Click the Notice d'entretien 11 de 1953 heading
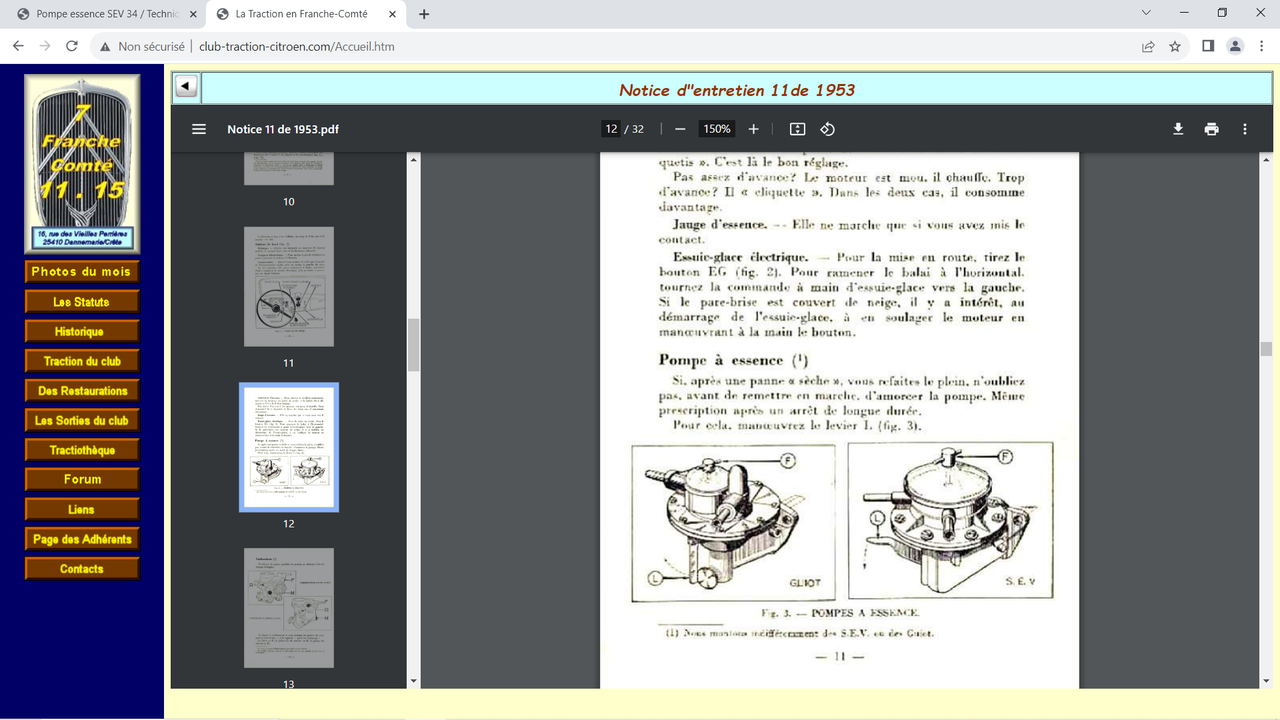The image size is (1280, 720). point(737,90)
